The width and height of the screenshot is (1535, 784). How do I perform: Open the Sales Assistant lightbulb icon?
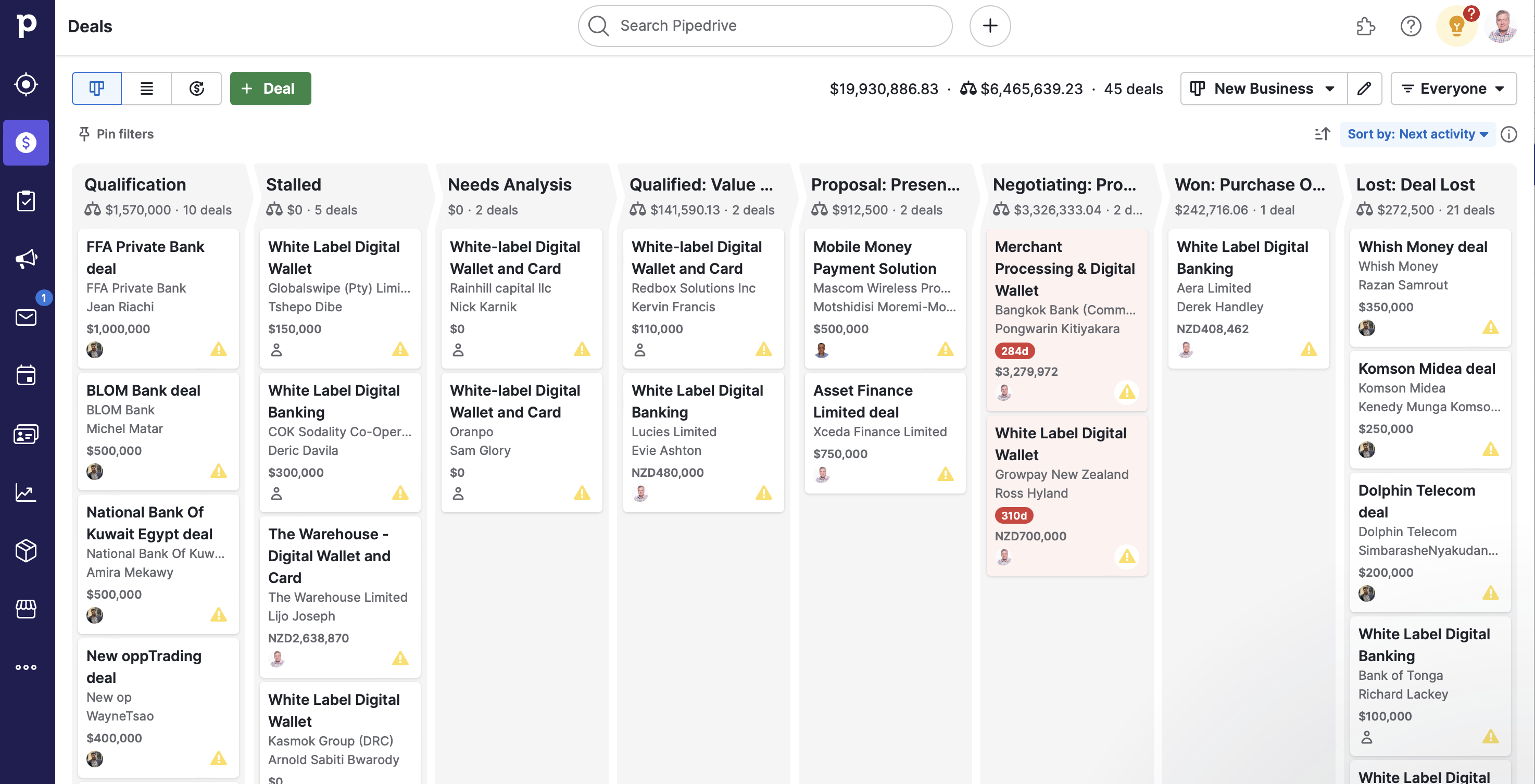point(1456,26)
